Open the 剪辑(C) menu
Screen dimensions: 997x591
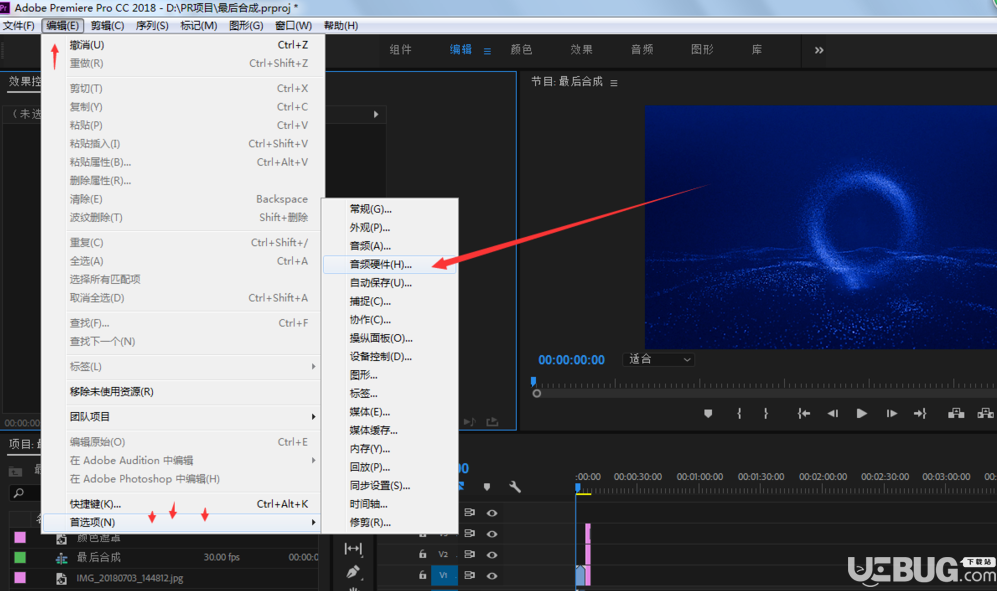pyautogui.click(x=107, y=25)
